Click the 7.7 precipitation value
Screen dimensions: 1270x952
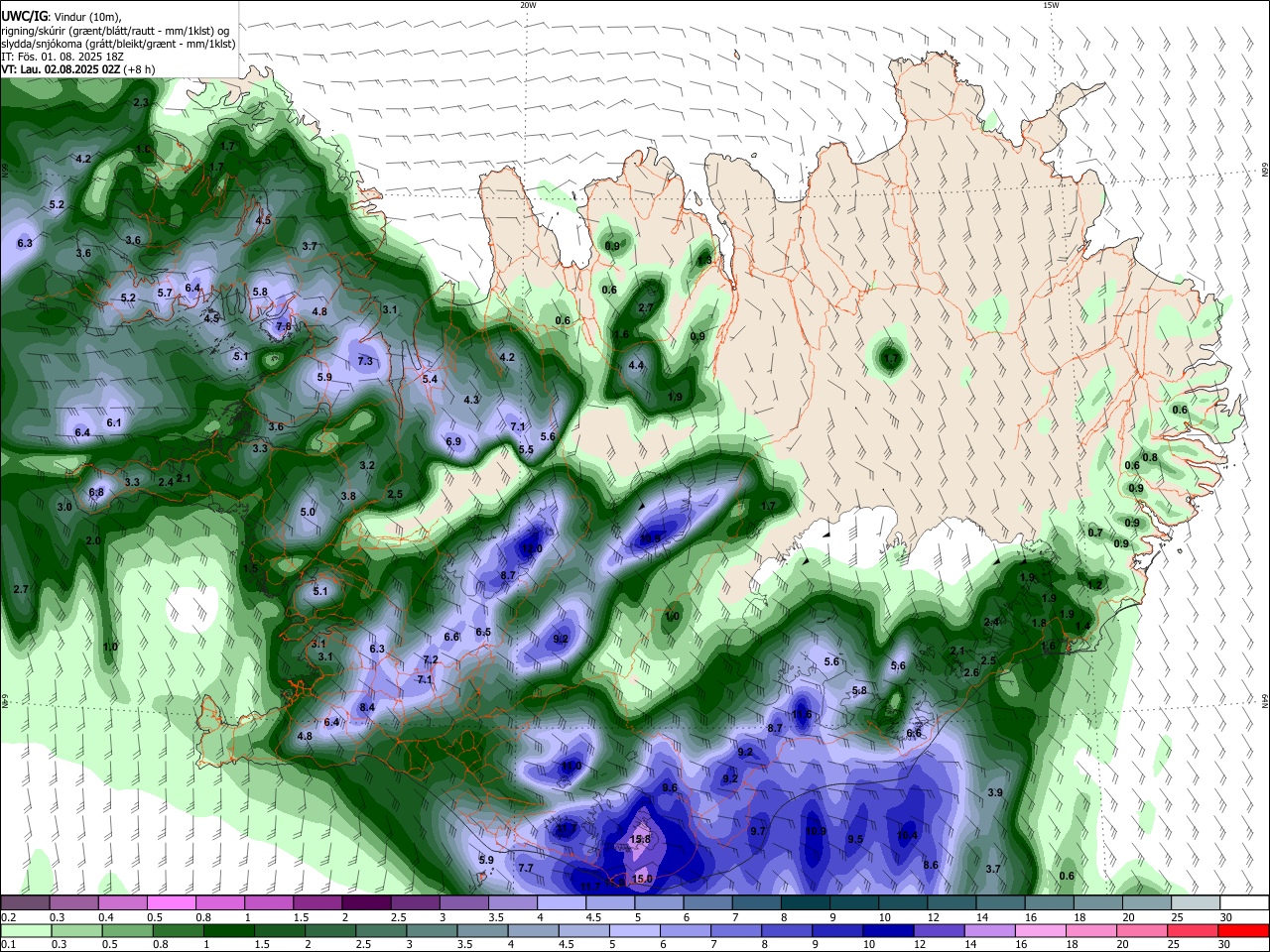point(526,868)
